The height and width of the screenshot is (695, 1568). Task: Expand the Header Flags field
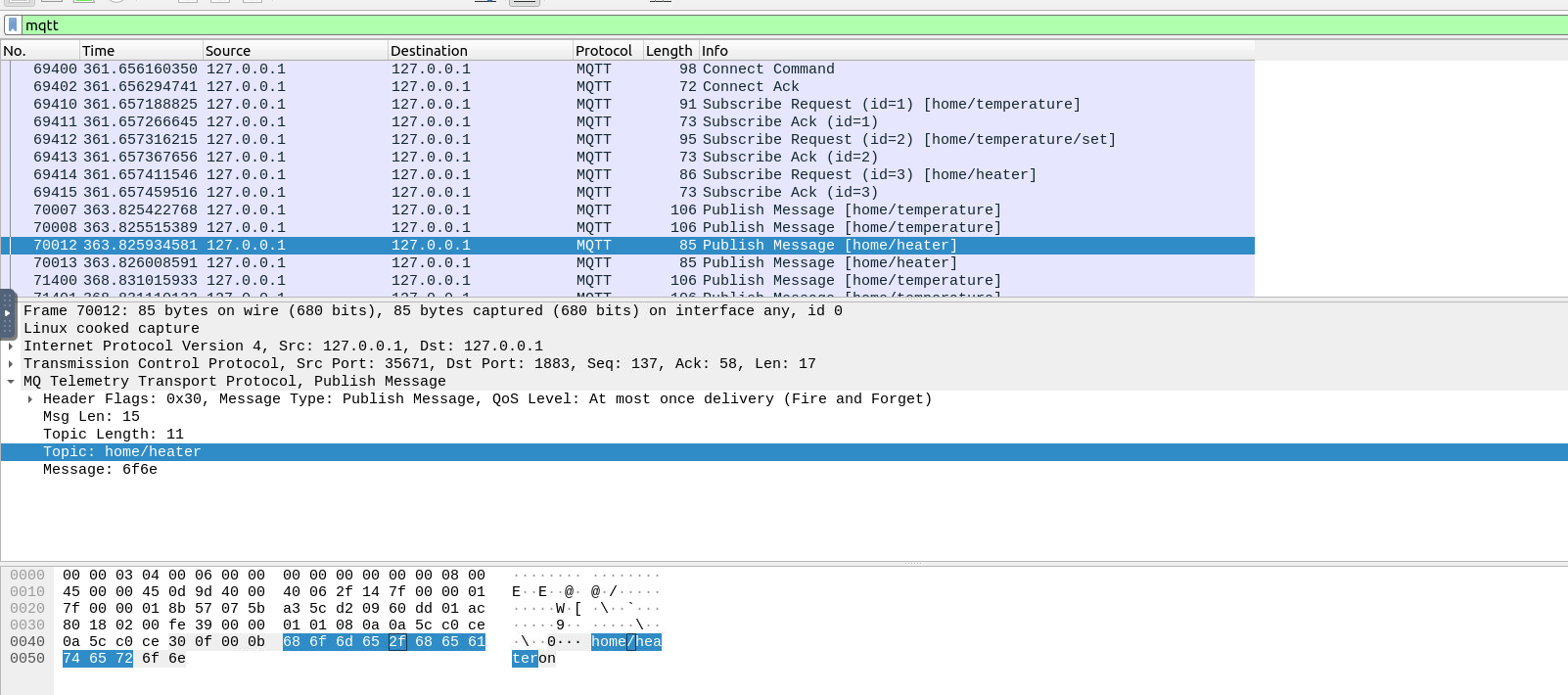tap(30, 399)
